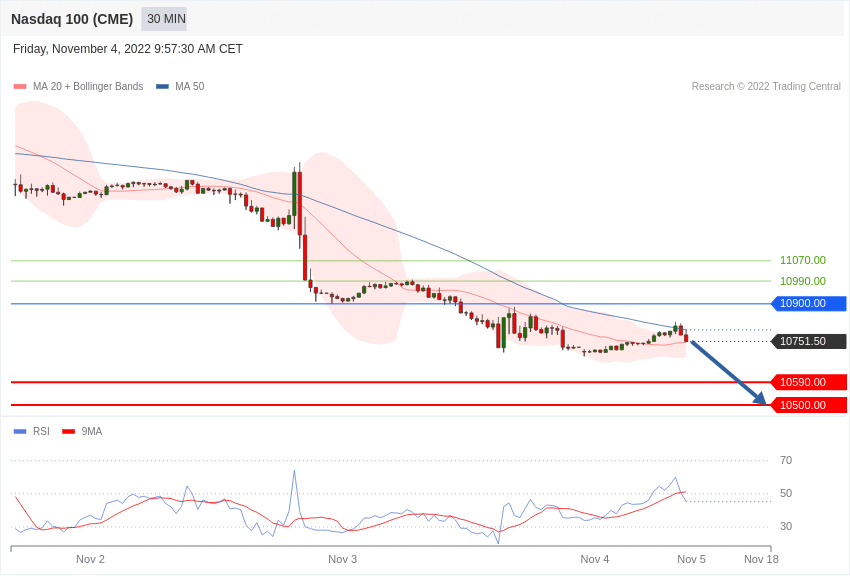Click the MA 50 legend blue swatch
Viewport: 850px width, 576px height.
tap(163, 87)
